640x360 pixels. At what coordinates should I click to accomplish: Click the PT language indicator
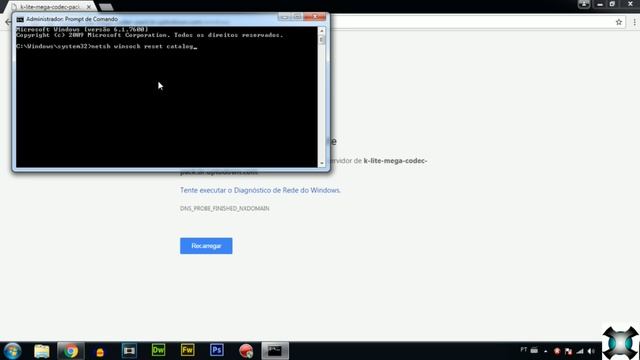point(524,350)
